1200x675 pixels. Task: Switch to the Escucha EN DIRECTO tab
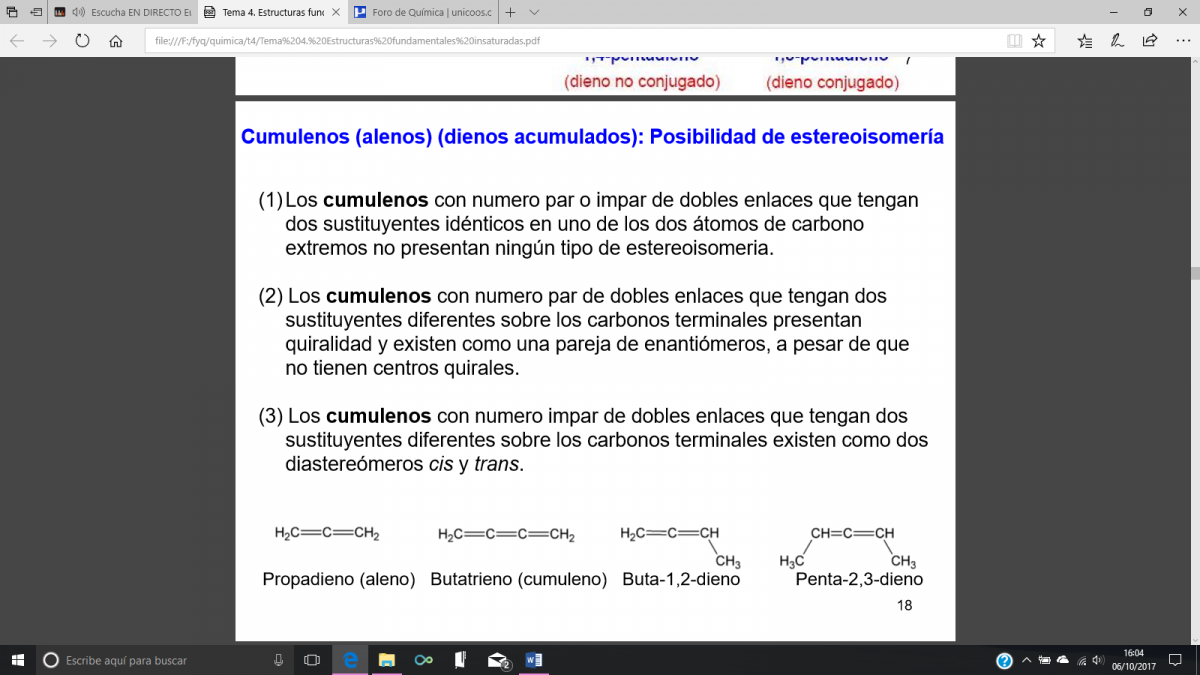click(140, 13)
